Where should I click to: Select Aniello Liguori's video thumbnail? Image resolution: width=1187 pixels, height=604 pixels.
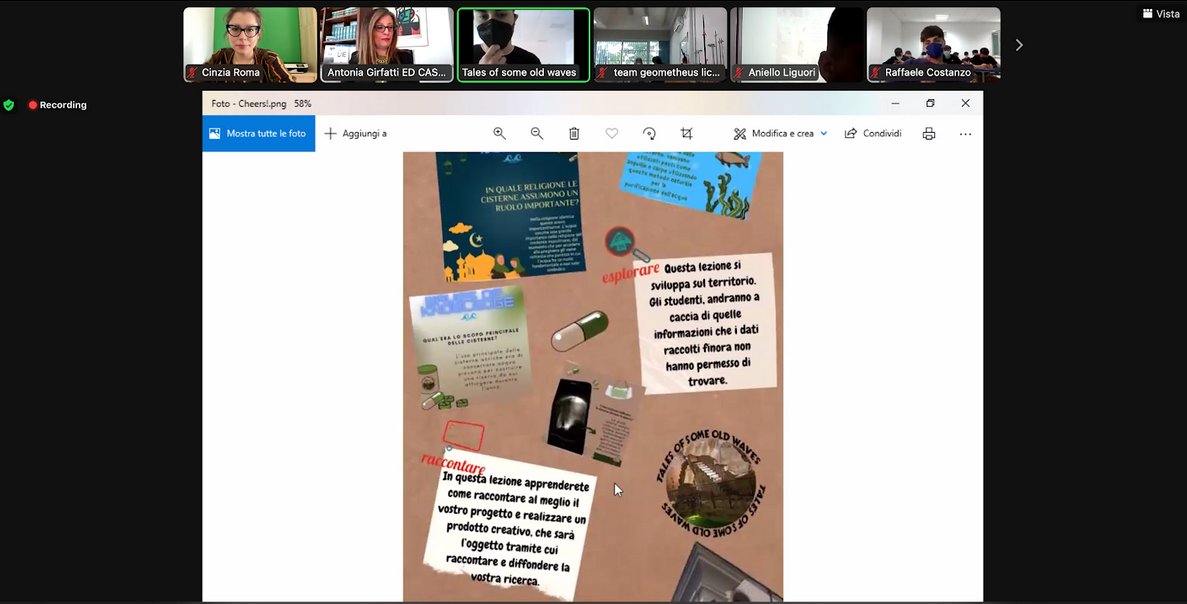pyautogui.click(x=796, y=45)
